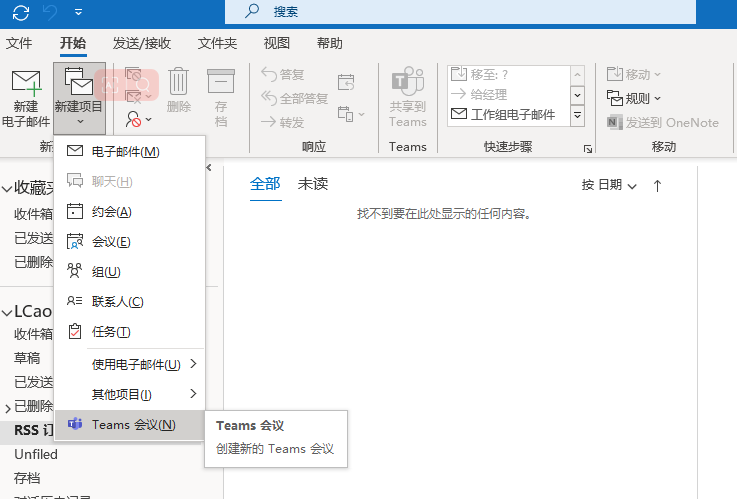
Task: Open the 帮助 ribbon tab
Action: [x=329, y=43]
